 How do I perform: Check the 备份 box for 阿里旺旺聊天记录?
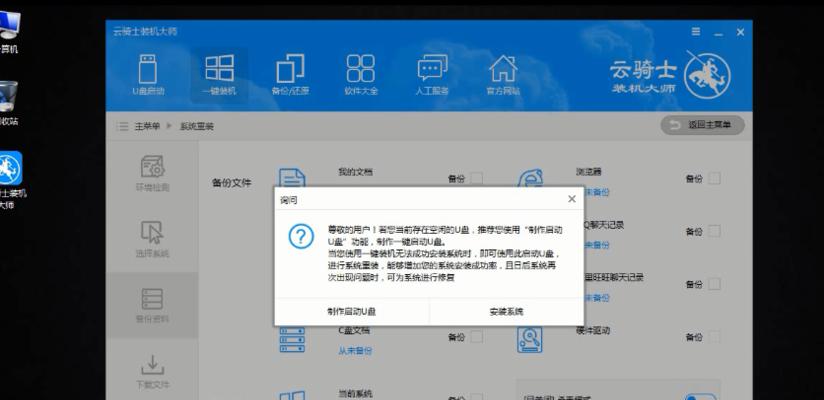click(x=714, y=284)
